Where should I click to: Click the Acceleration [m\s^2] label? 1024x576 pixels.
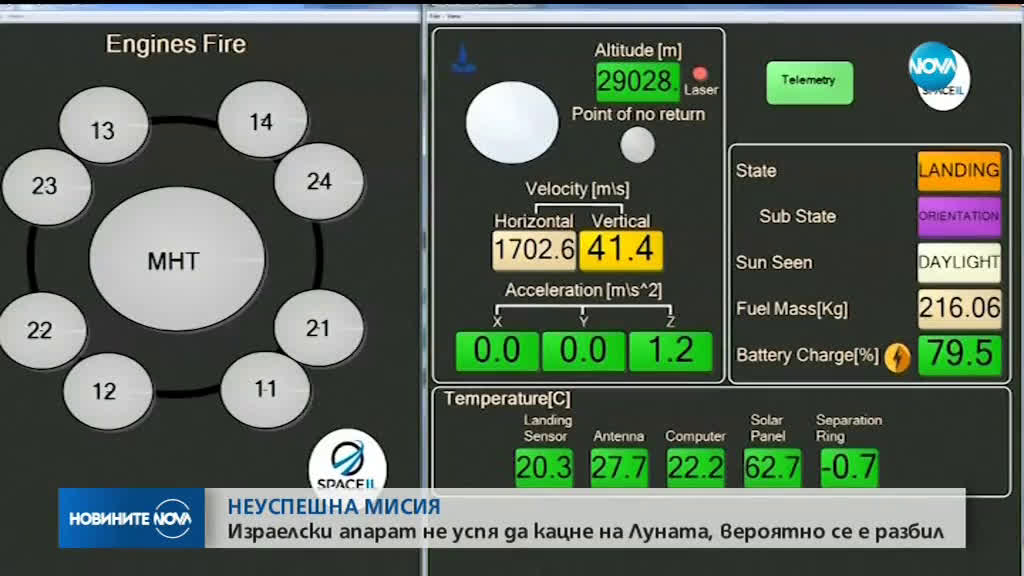[x=583, y=291]
